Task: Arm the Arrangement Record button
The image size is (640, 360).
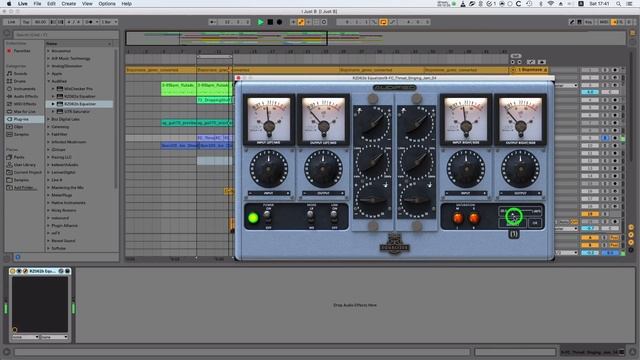Action: pyautogui.click(x=279, y=22)
